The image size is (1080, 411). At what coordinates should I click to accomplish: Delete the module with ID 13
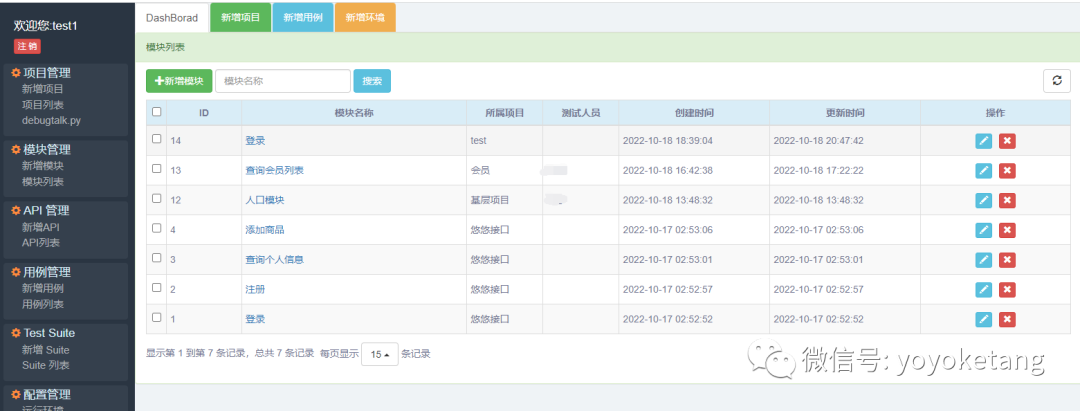pos(1007,171)
